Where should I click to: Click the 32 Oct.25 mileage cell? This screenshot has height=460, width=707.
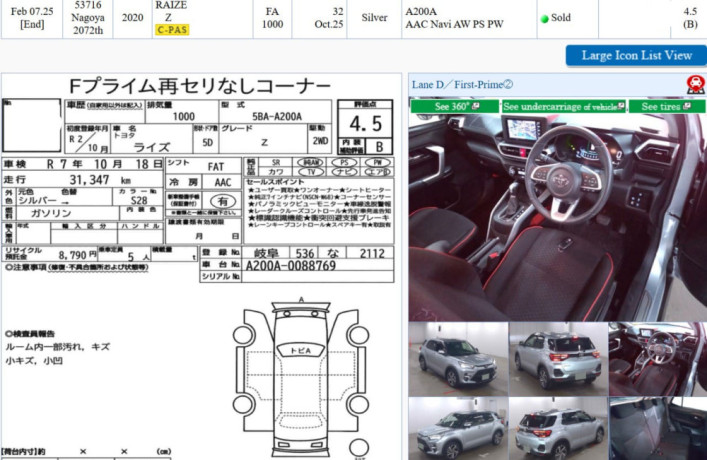coord(320,18)
